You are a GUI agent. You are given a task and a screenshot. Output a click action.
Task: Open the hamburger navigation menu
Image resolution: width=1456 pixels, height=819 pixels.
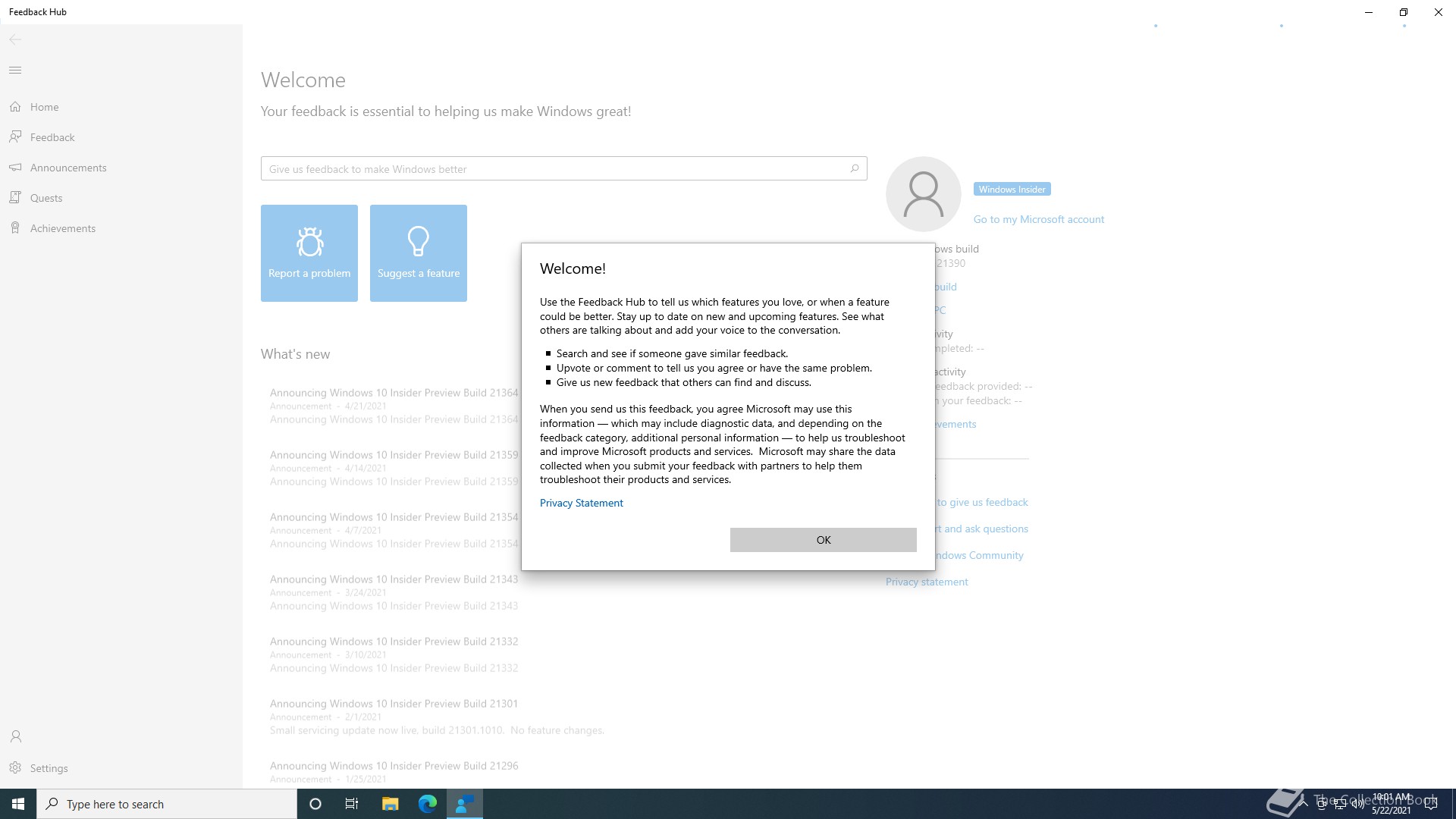click(x=15, y=71)
